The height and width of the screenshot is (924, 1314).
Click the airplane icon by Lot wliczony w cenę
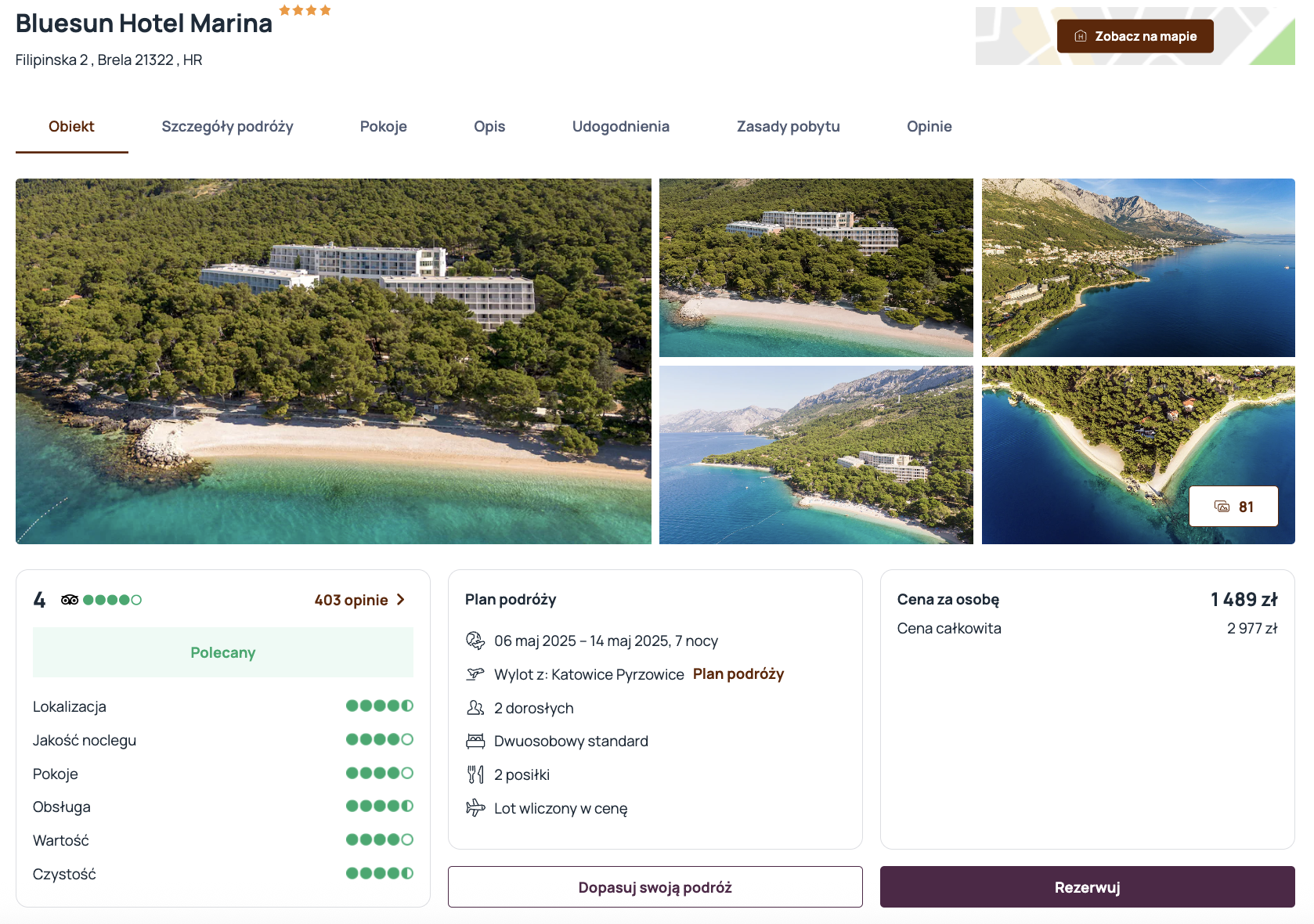(475, 807)
